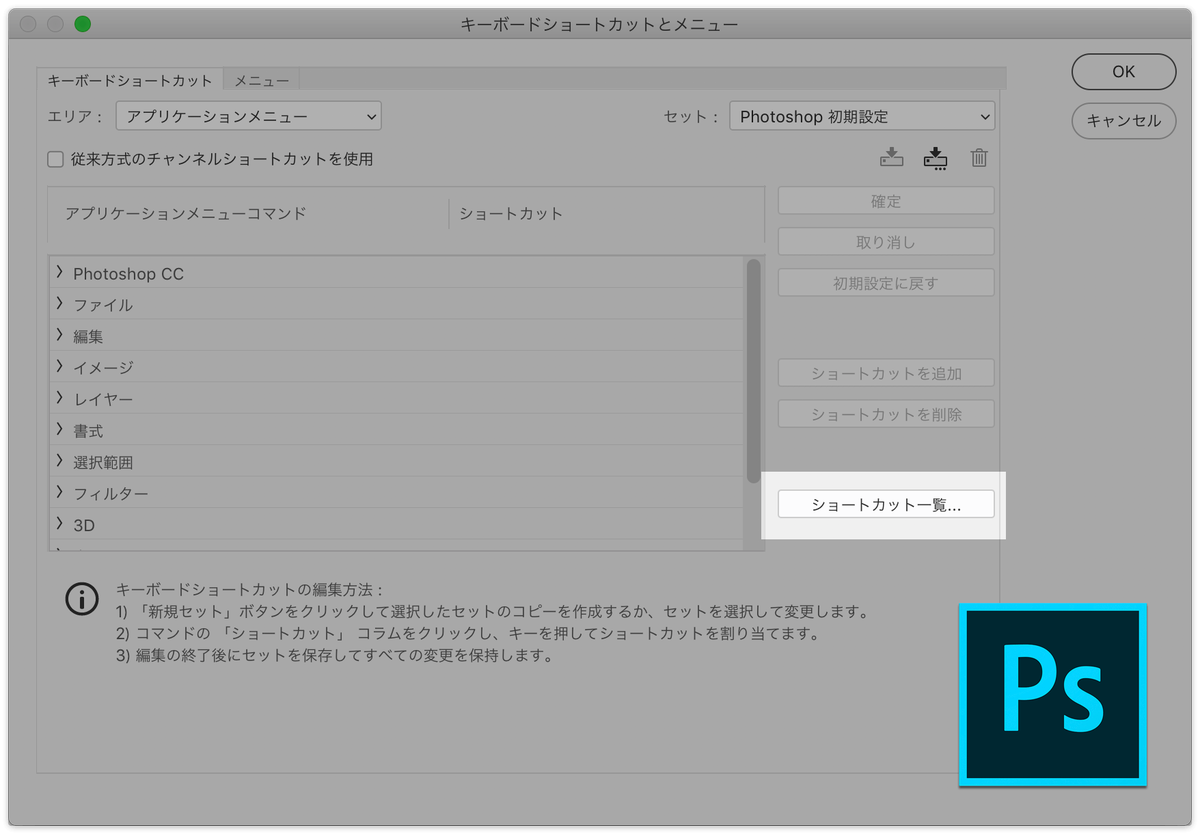Click the 取り消し button
The height and width of the screenshot is (834, 1200).
886,242
